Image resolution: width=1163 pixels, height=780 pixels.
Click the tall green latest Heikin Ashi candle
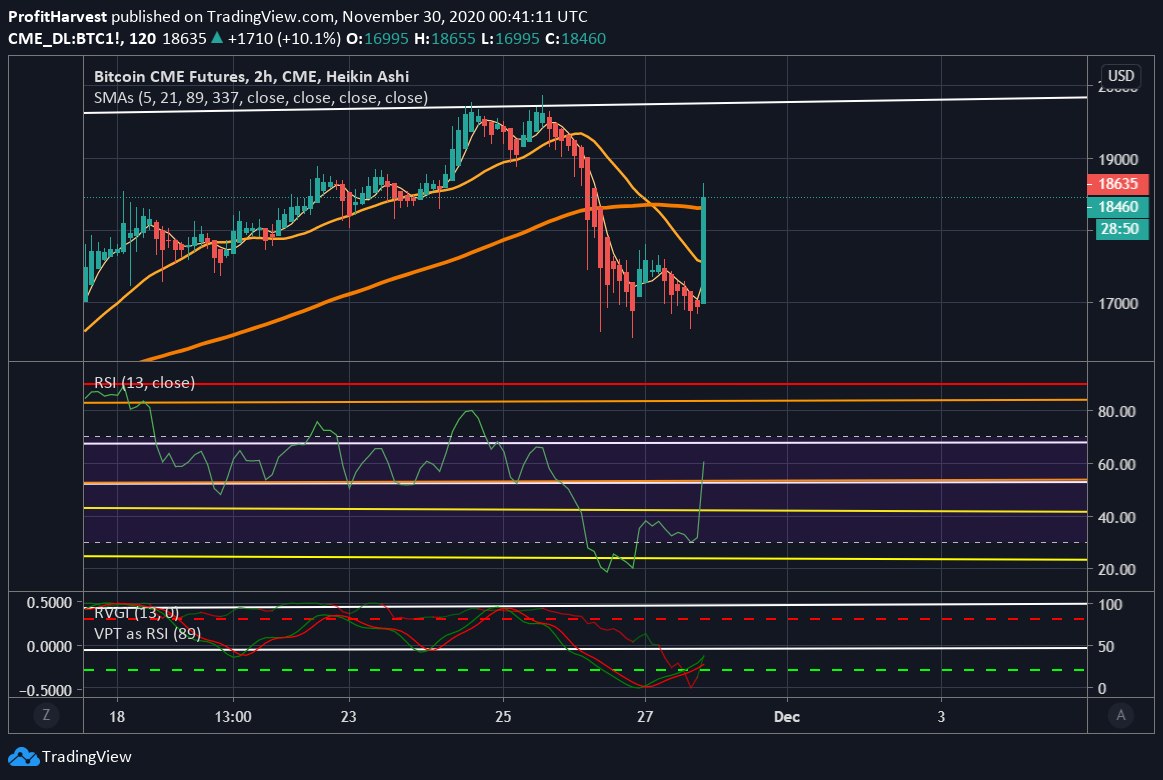(x=703, y=249)
